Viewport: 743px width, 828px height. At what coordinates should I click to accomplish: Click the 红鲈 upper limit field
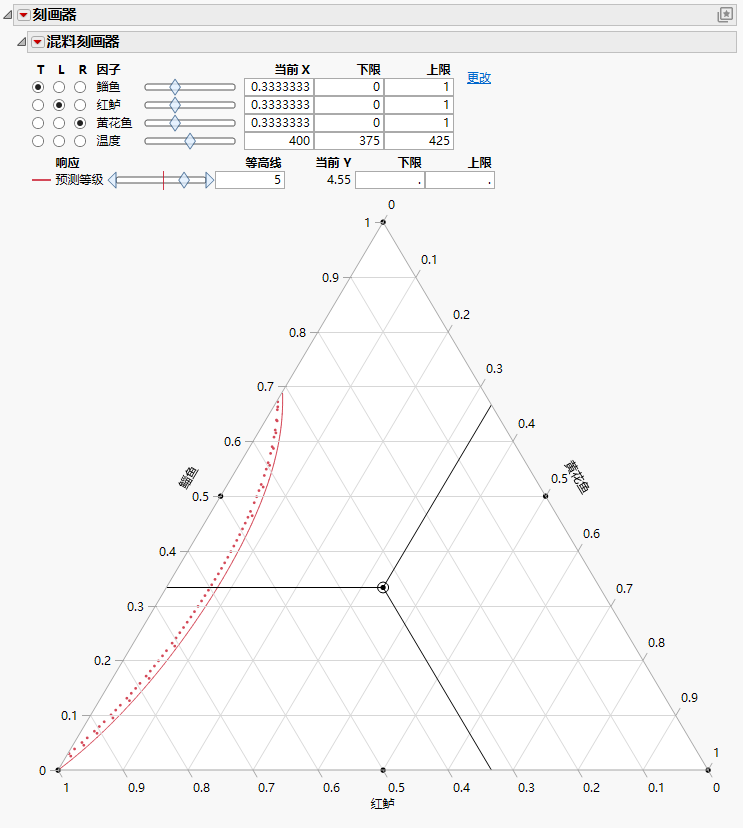(419, 105)
